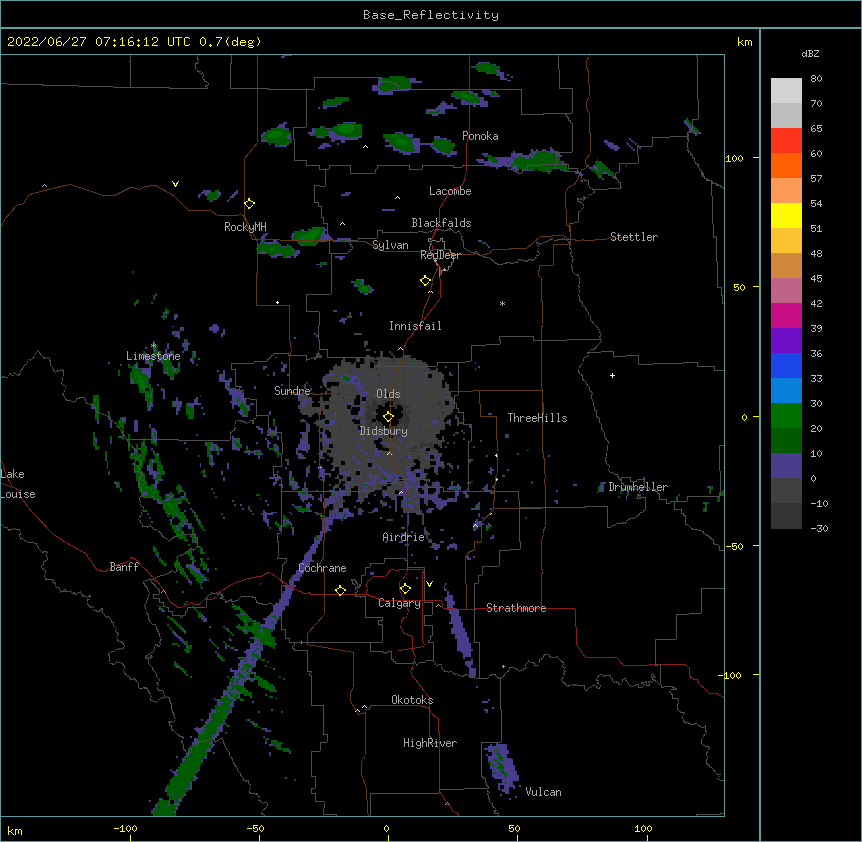This screenshot has width=862, height=842.
Task: Click the Vulcan city label
Action: (x=543, y=792)
